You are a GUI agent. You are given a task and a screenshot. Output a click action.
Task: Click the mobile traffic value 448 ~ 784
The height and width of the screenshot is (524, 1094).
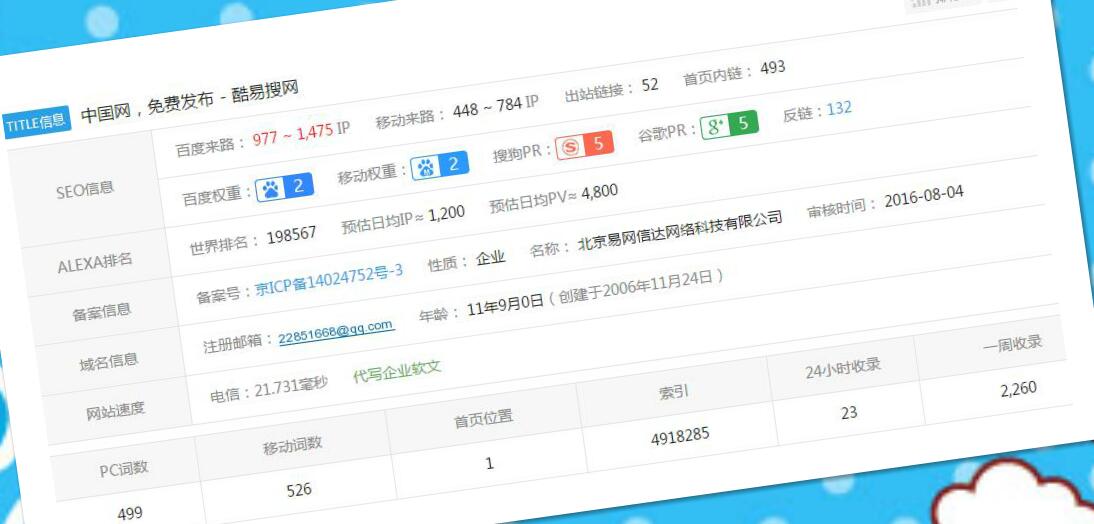tap(486, 107)
